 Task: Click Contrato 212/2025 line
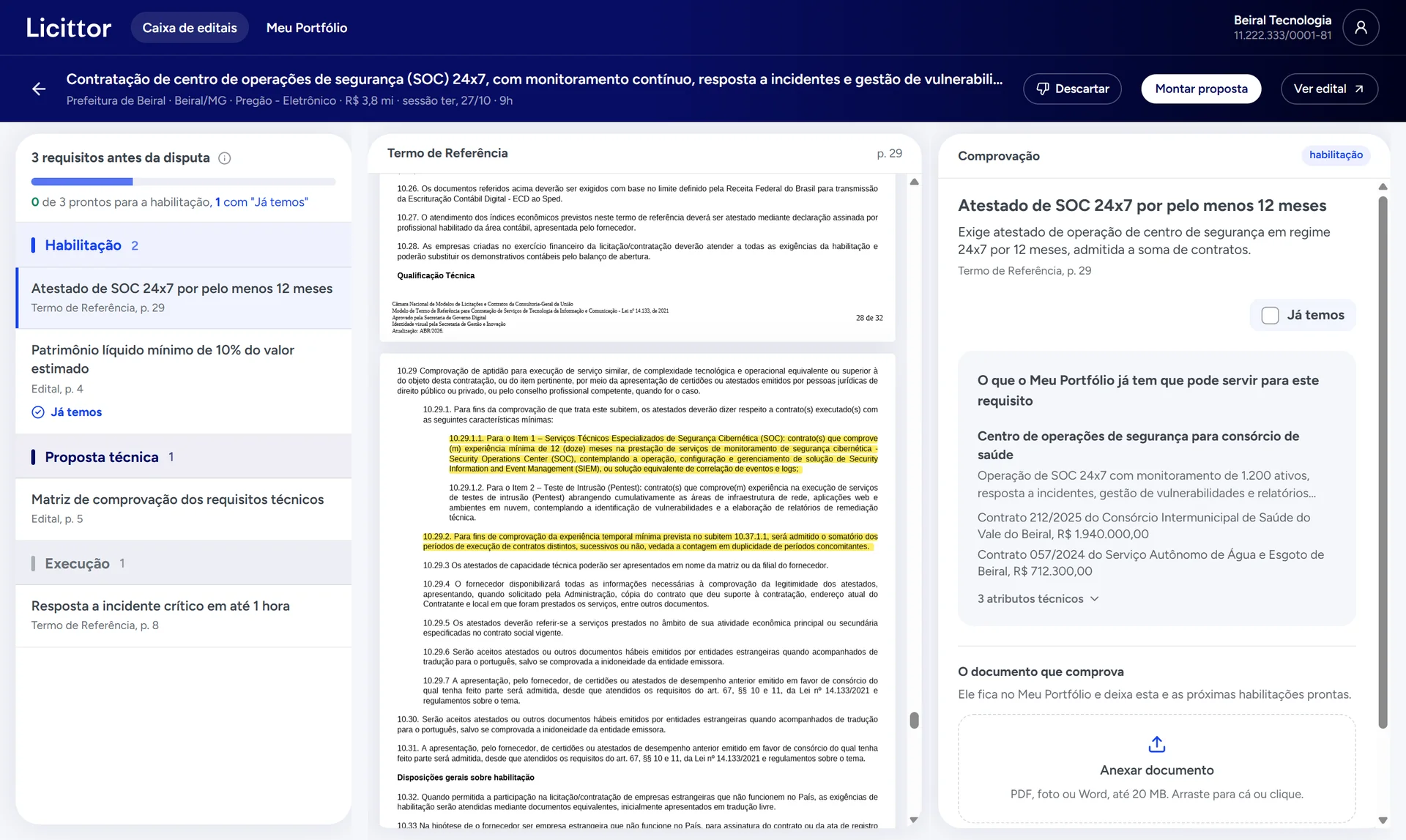pyautogui.click(x=1143, y=526)
